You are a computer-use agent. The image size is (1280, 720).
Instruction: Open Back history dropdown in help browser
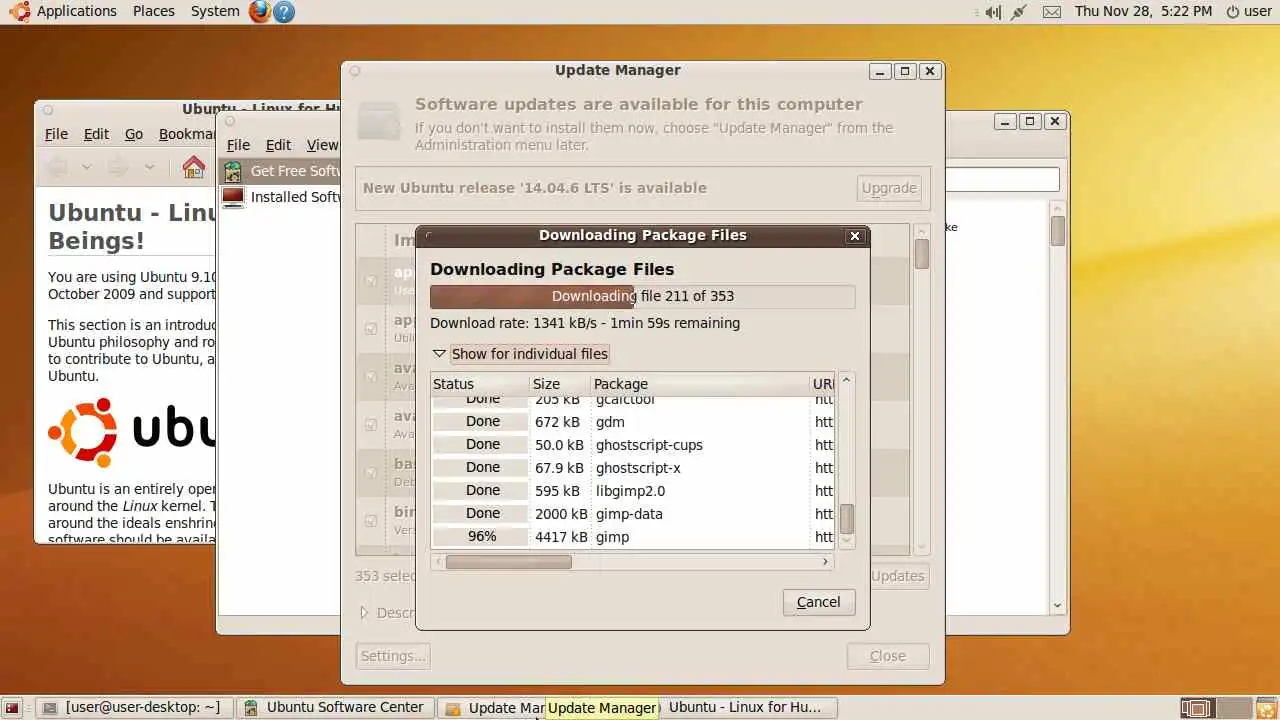86,167
